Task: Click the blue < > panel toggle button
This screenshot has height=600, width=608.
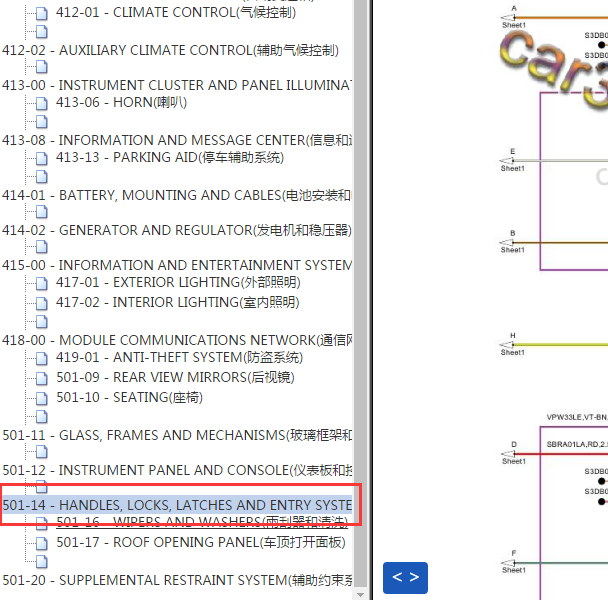Action: coord(405,578)
